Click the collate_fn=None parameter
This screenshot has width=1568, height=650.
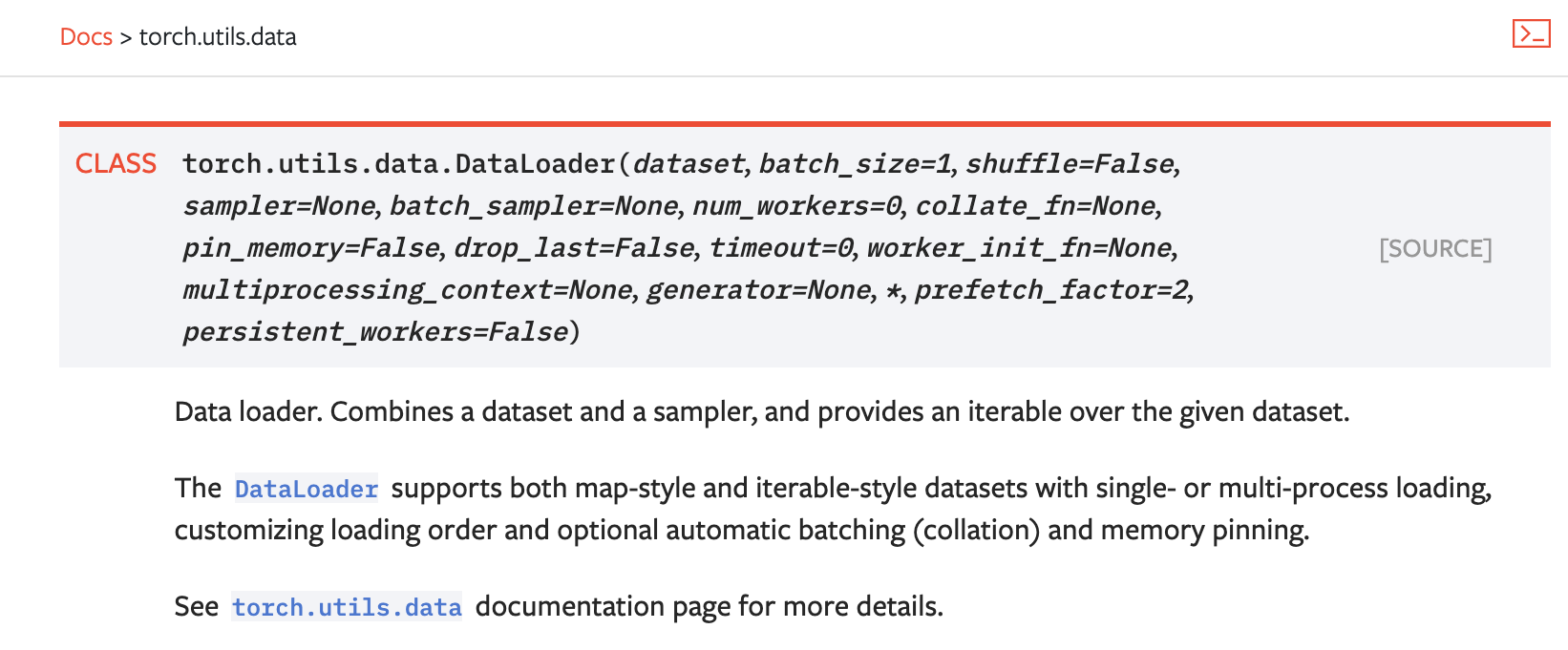(1036, 206)
